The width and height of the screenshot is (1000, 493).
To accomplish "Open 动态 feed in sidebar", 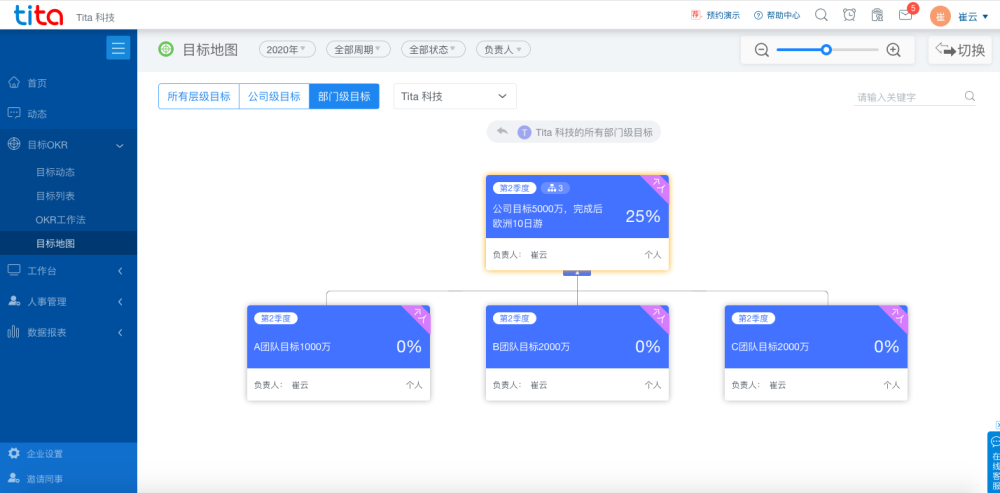I will [68, 114].
